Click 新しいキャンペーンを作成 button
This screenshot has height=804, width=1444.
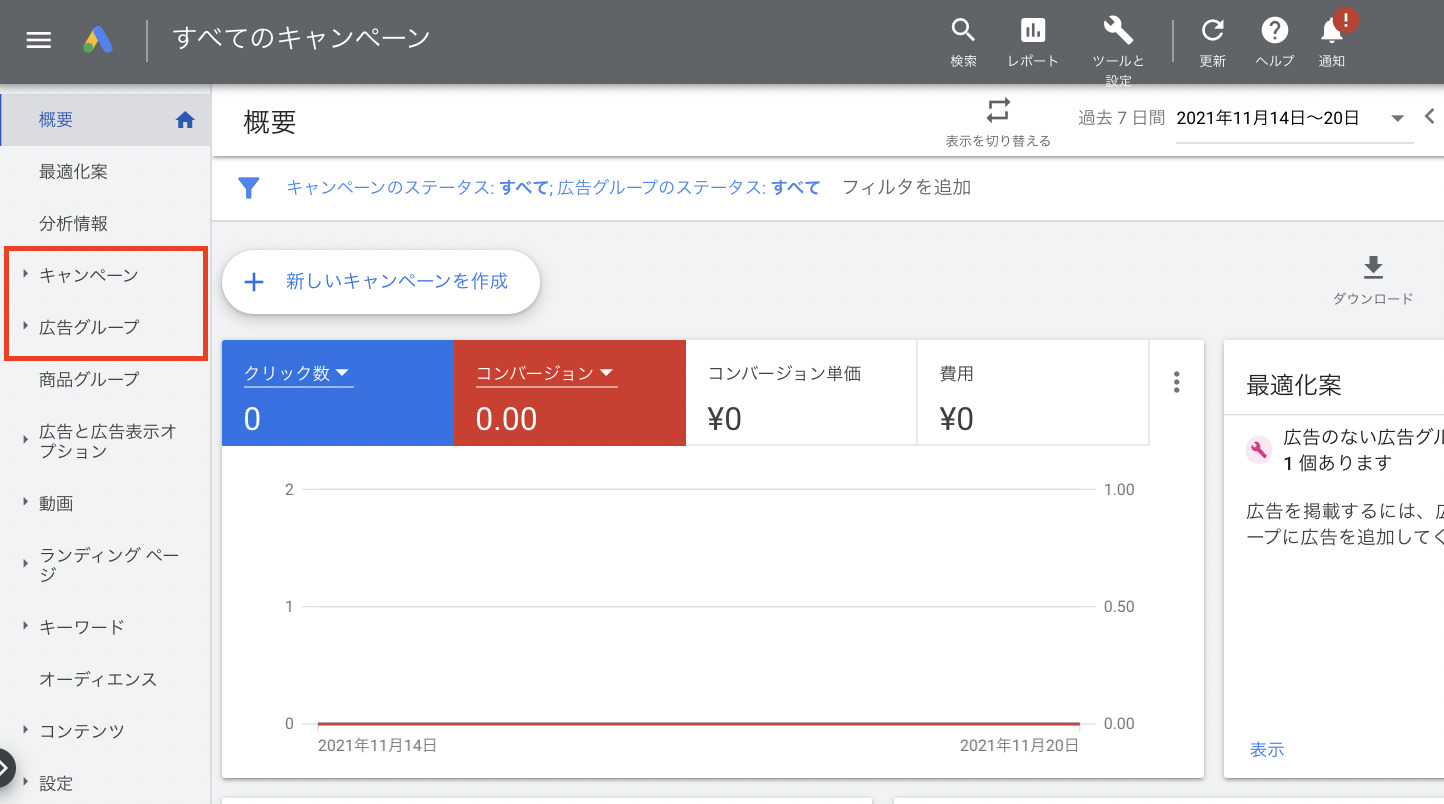click(380, 282)
